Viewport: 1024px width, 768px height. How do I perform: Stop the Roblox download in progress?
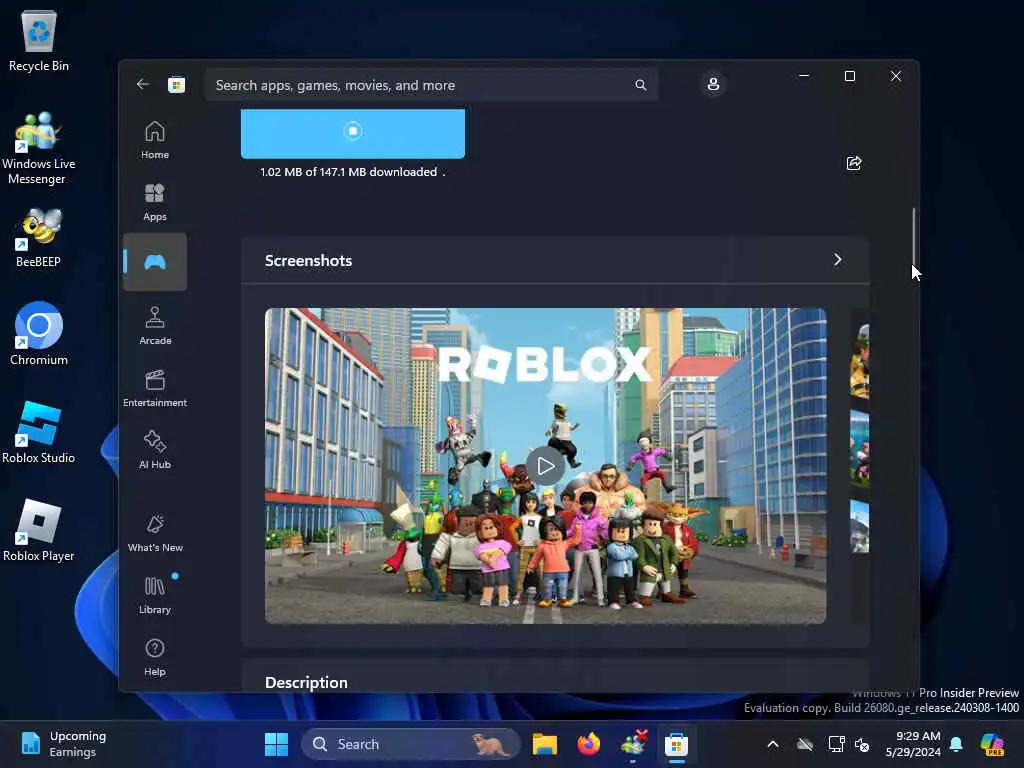click(353, 131)
